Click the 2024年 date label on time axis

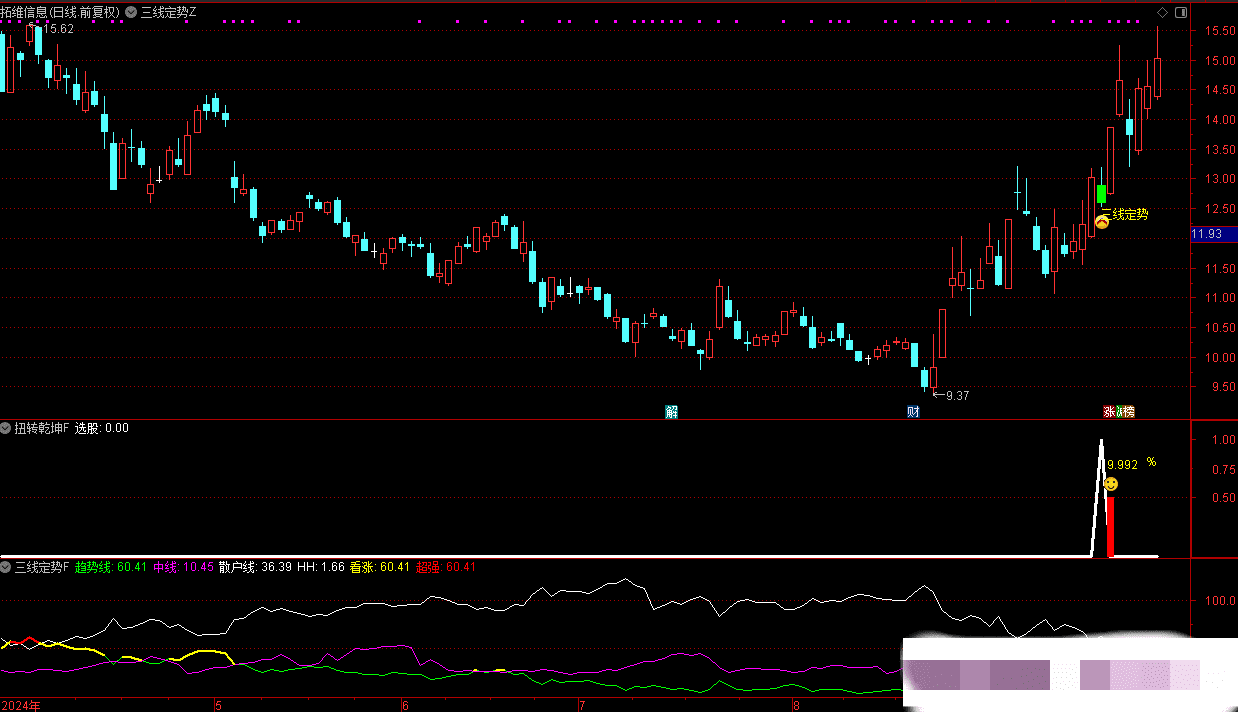click(21, 705)
